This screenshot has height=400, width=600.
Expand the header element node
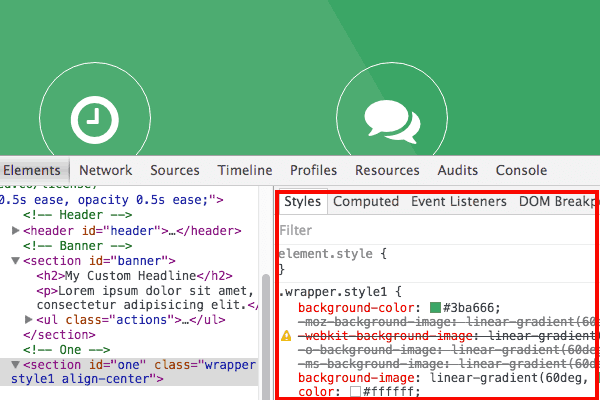point(16,230)
